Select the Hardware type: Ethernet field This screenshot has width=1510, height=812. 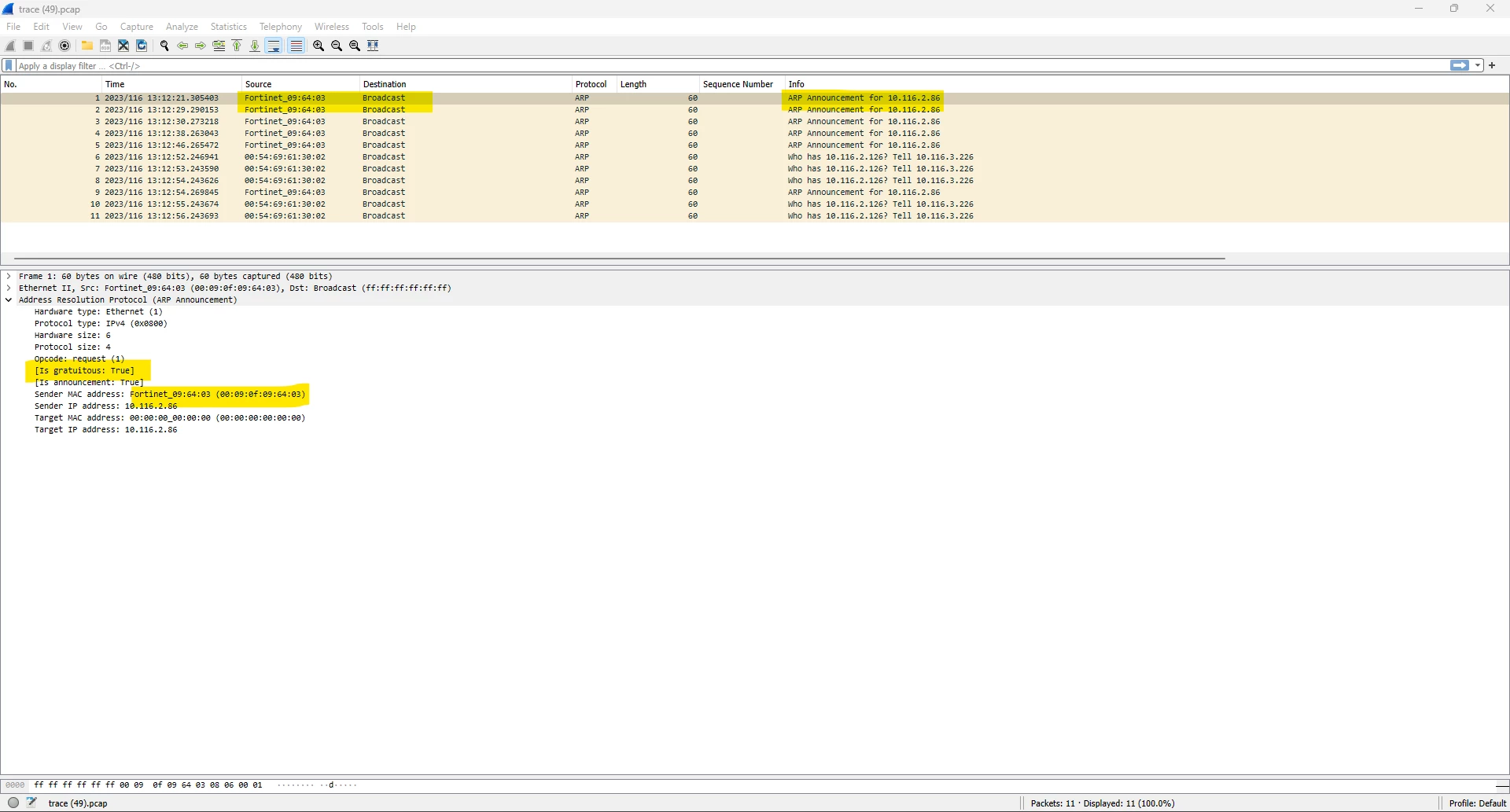tap(98, 312)
